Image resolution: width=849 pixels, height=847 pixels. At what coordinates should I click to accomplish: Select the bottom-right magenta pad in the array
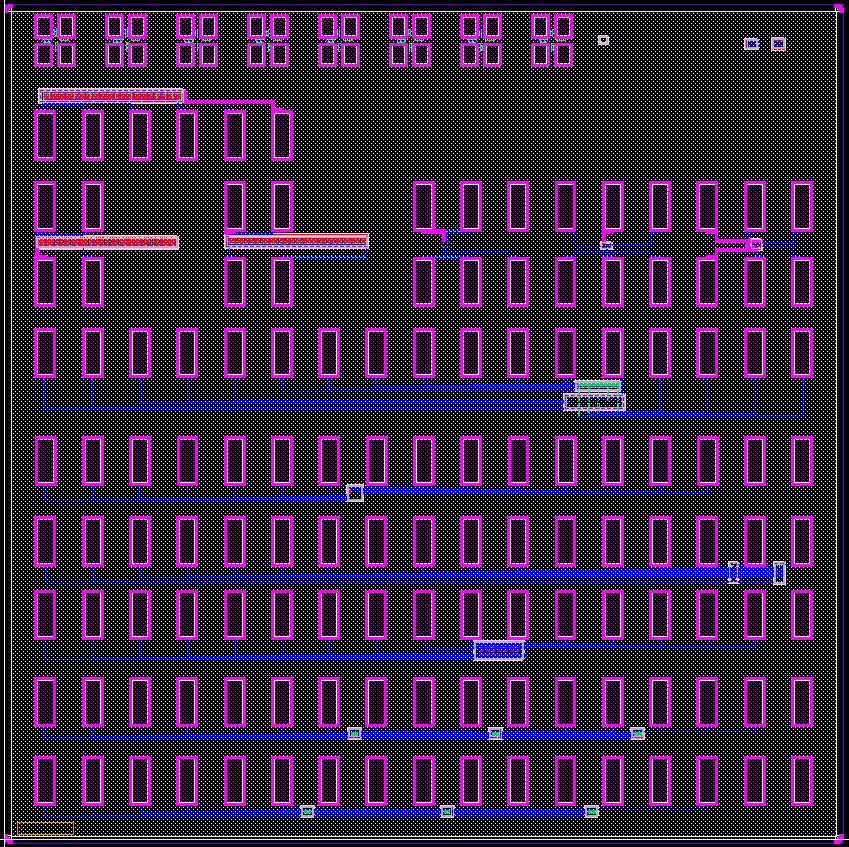point(802,780)
